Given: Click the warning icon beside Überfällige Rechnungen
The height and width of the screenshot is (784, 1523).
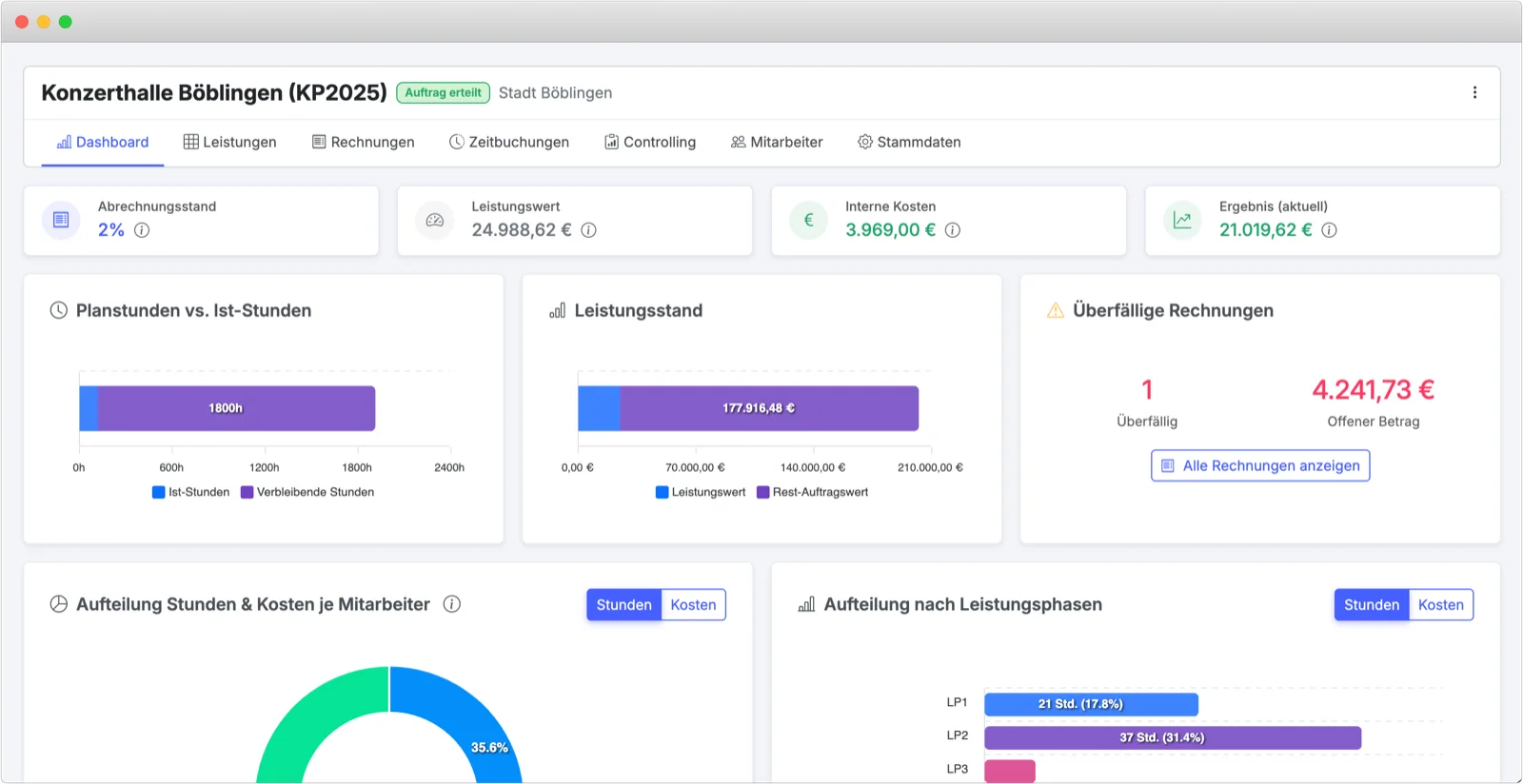Looking at the screenshot, I should tap(1056, 310).
